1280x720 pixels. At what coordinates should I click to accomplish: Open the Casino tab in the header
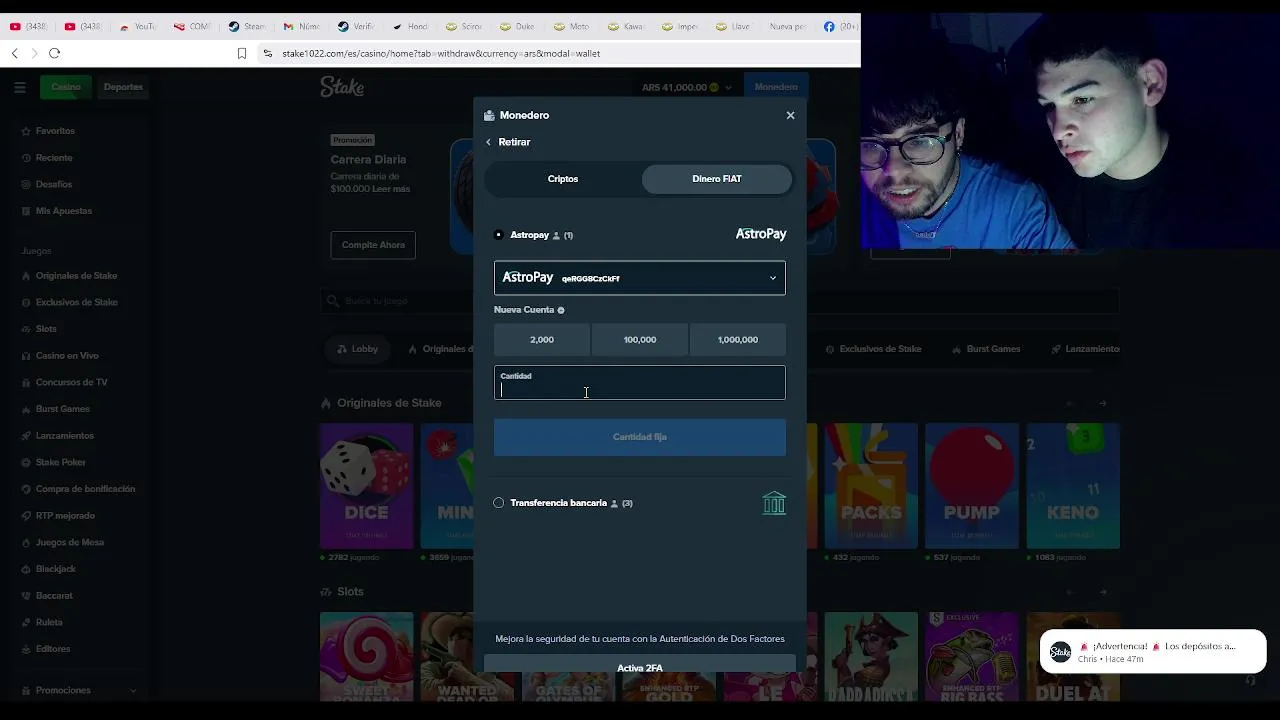66,87
